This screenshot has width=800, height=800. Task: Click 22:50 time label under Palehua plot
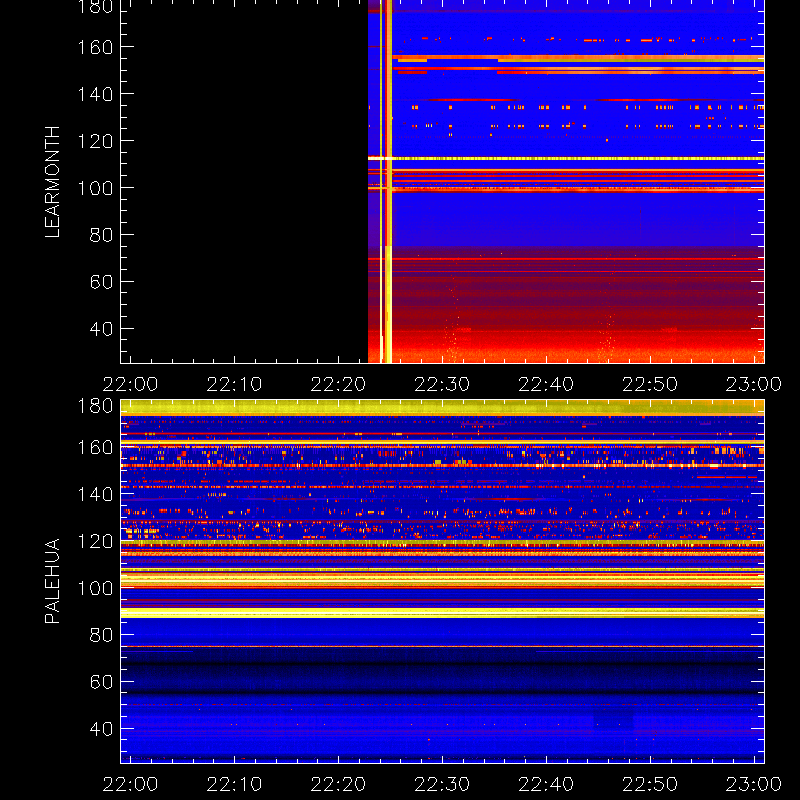pos(650,784)
